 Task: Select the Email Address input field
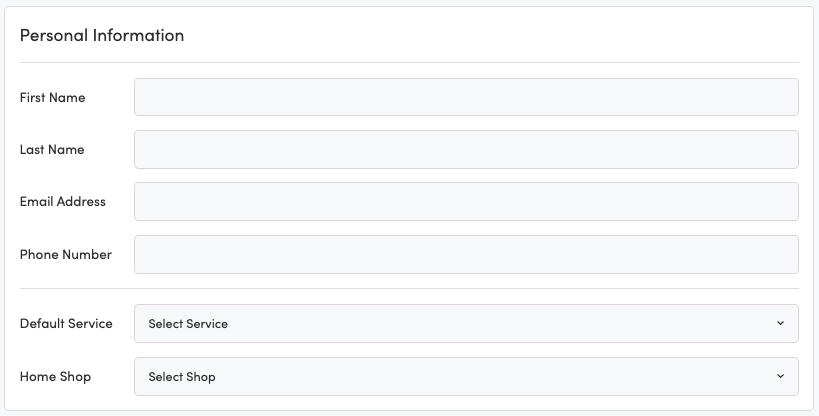coord(466,201)
